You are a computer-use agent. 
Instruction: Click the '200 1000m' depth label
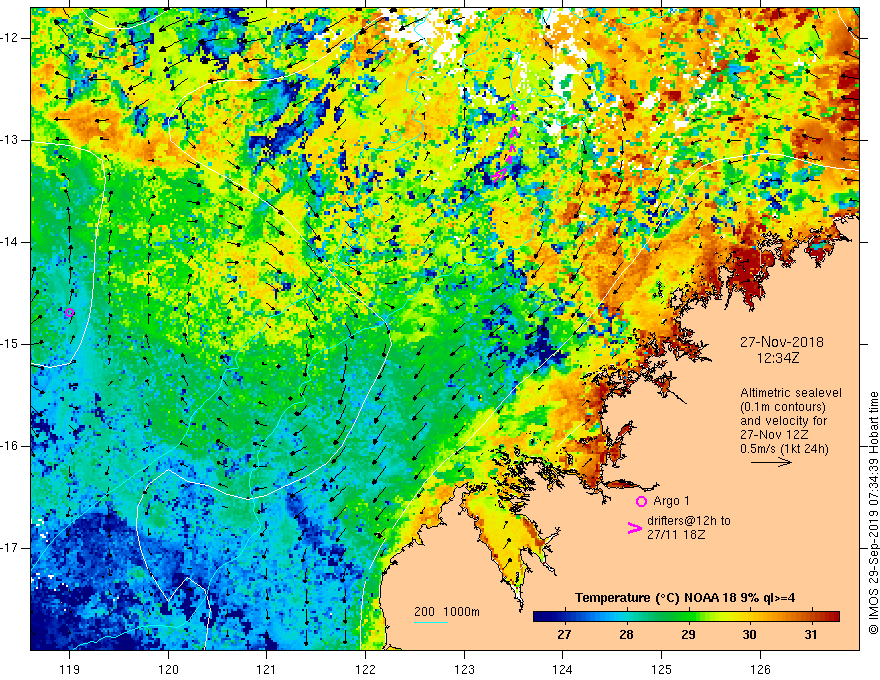coord(447,612)
